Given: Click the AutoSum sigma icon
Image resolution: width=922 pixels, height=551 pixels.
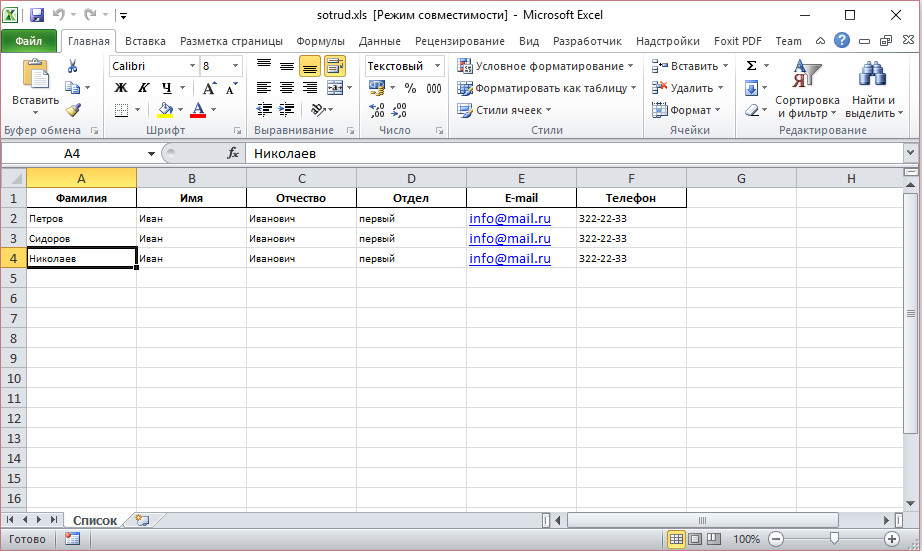Looking at the screenshot, I should (752, 66).
